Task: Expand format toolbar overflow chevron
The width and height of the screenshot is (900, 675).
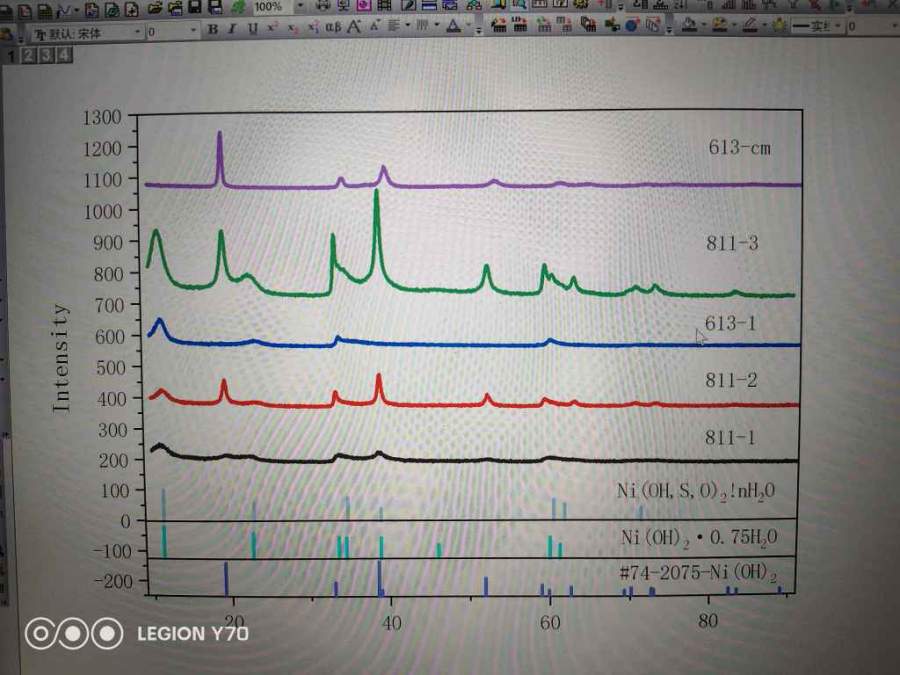Action: pos(479,31)
